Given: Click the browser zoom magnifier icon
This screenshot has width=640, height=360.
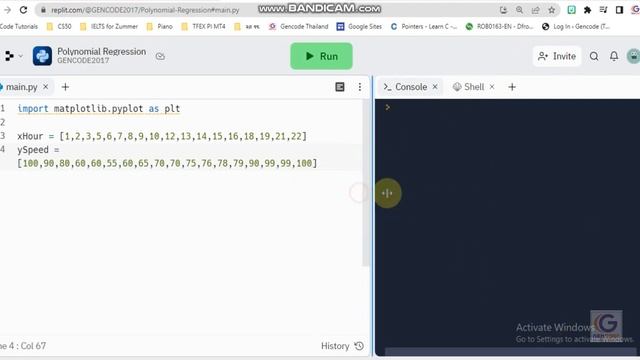Looking at the screenshot, I should [x=519, y=10].
